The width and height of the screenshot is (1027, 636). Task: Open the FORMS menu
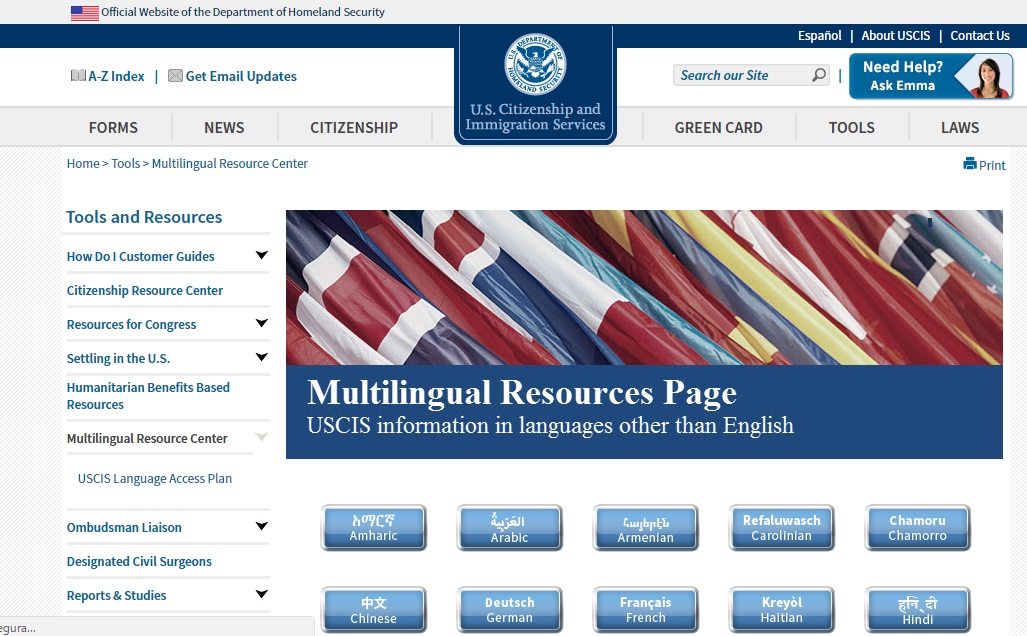pos(113,128)
